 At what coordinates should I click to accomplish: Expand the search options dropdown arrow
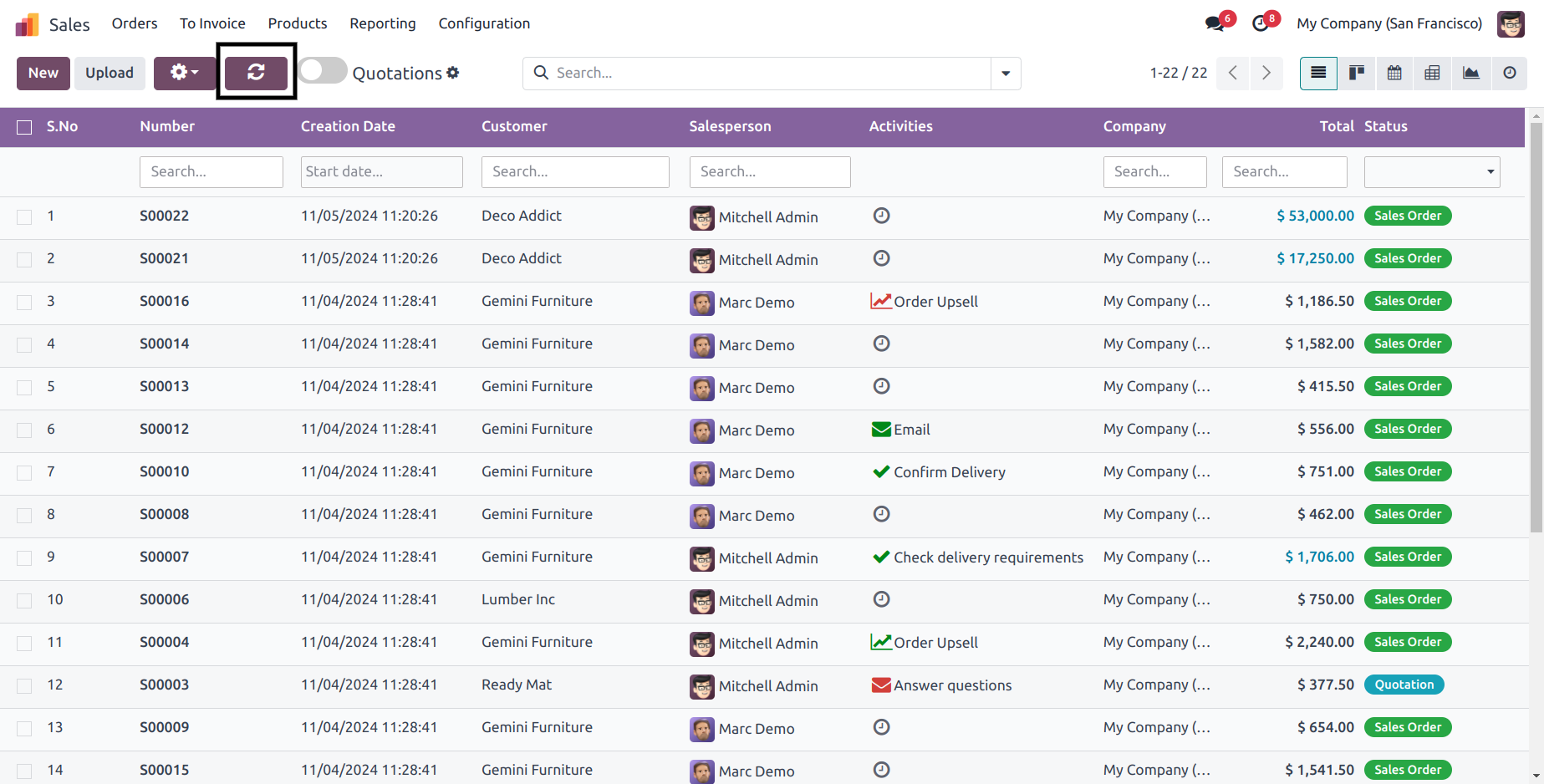(1006, 73)
